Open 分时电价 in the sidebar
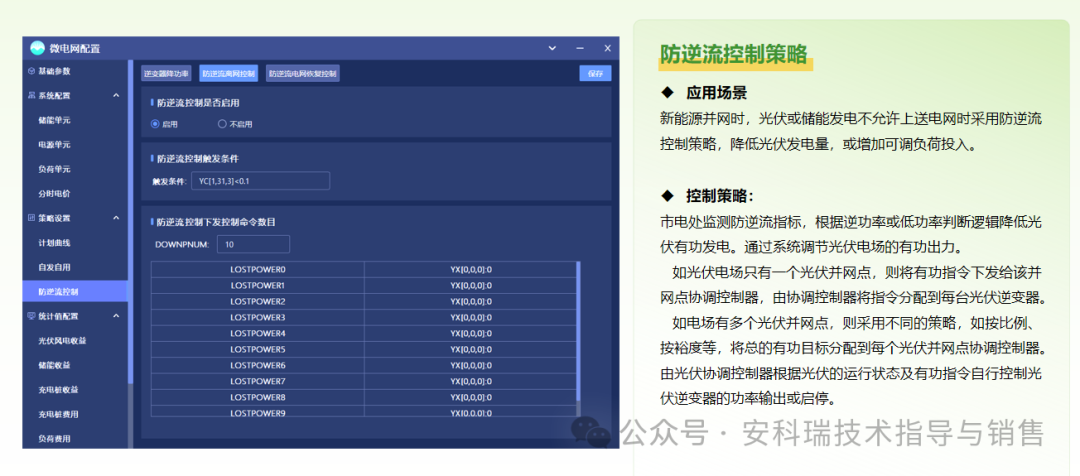The width and height of the screenshot is (1080, 476). tap(54, 193)
